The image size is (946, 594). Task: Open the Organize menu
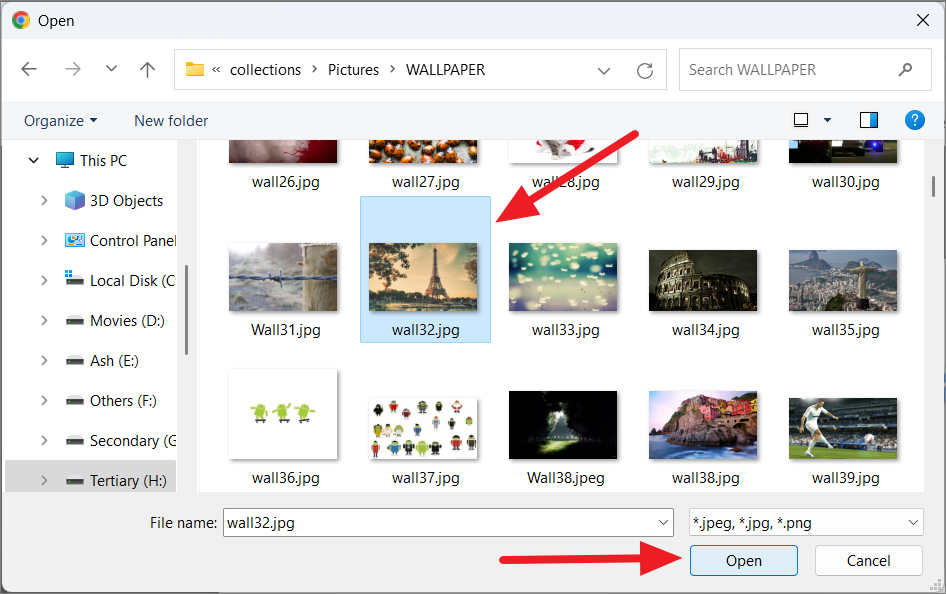coord(60,121)
